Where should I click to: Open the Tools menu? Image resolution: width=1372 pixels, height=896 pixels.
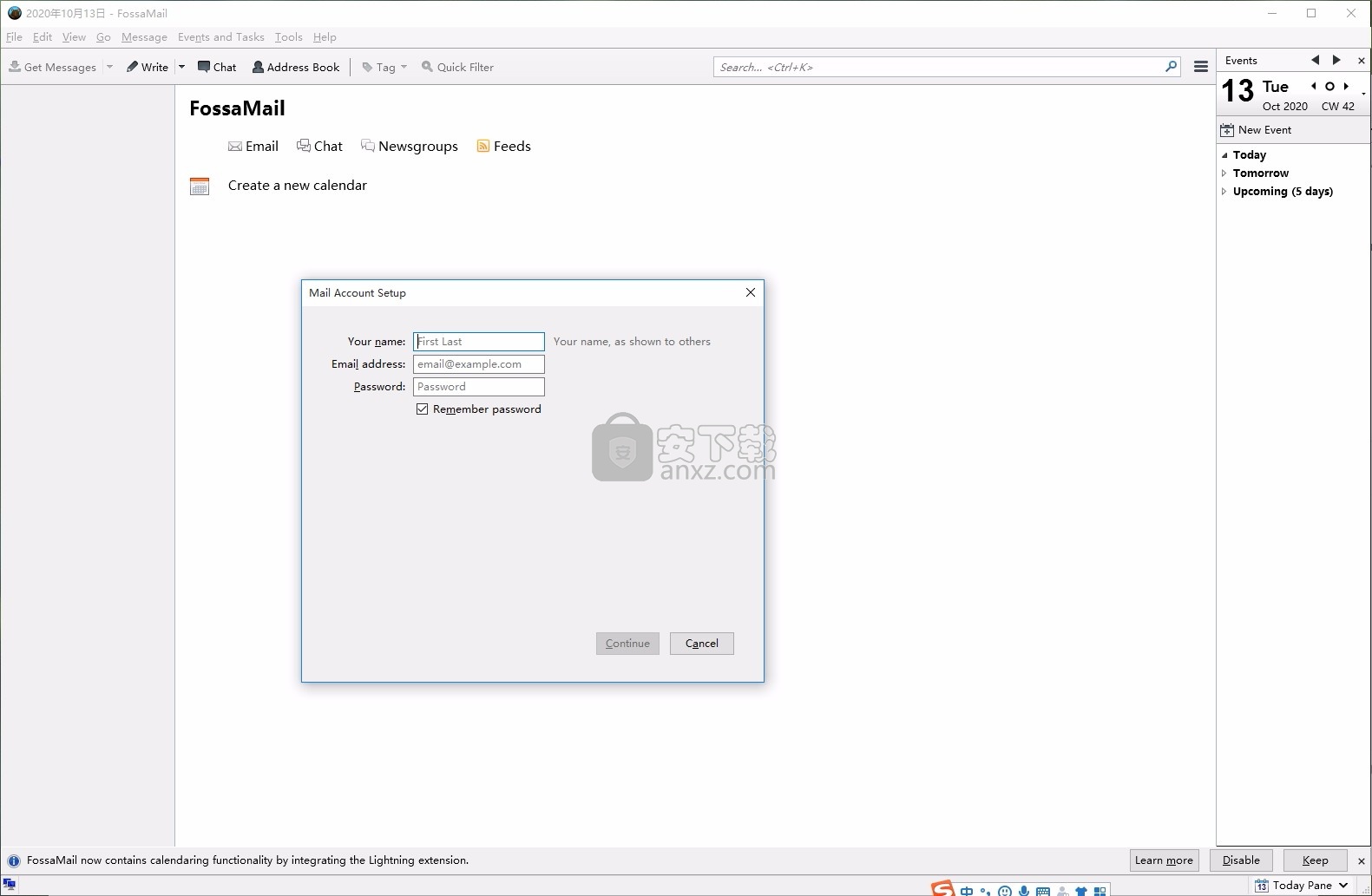click(288, 37)
